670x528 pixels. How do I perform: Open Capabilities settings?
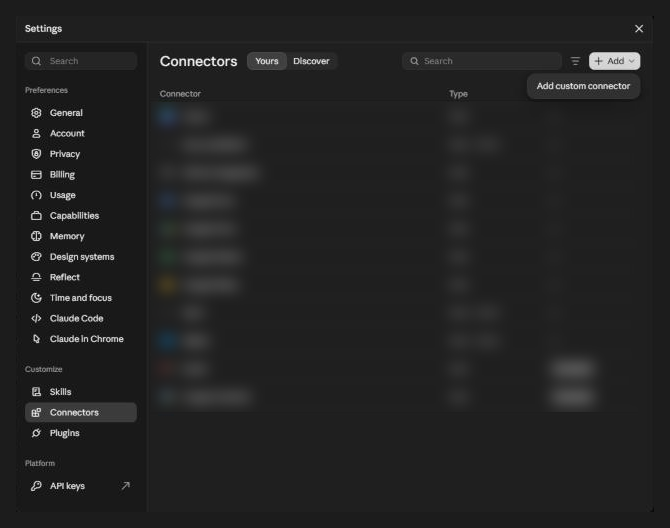[81, 215]
